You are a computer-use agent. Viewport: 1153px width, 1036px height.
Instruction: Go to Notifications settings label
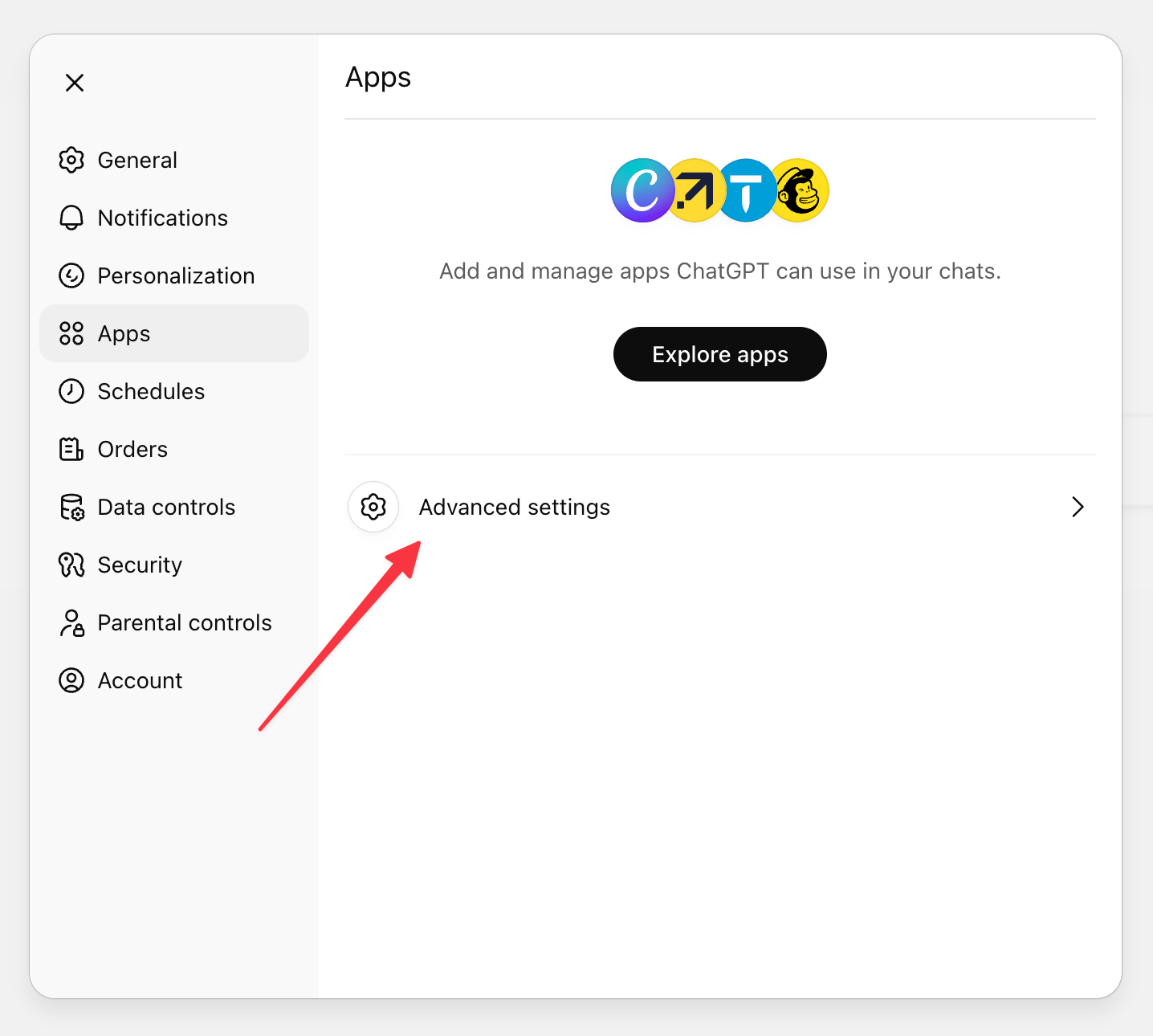click(x=162, y=218)
